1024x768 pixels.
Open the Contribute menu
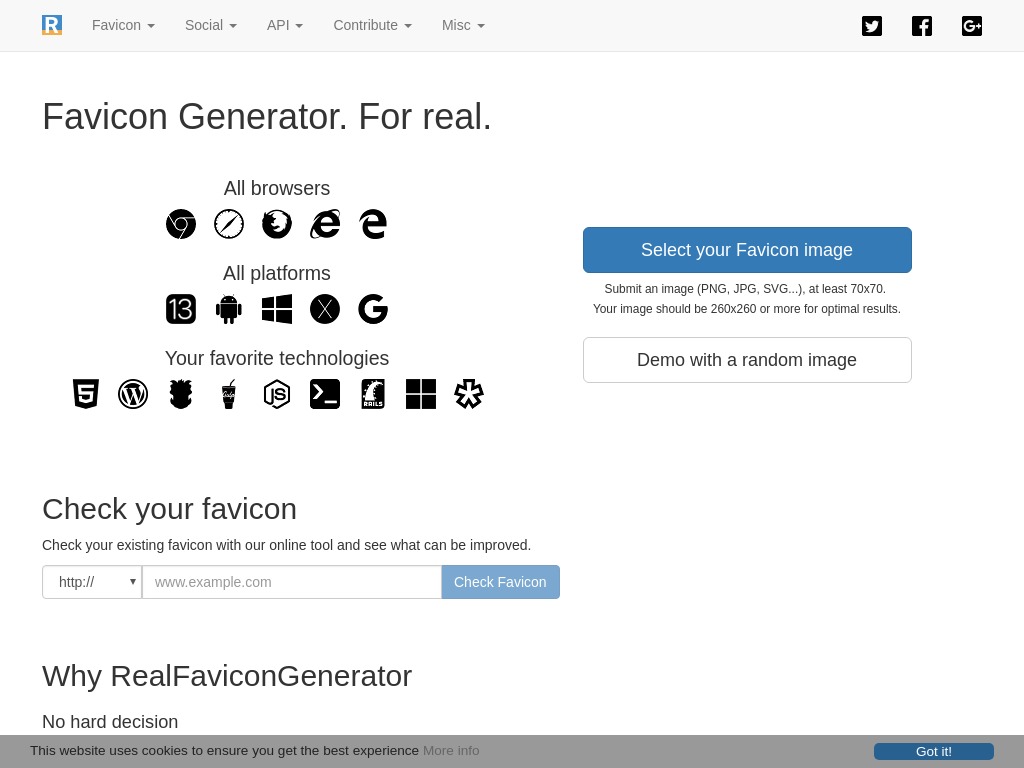pyautogui.click(x=372, y=25)
